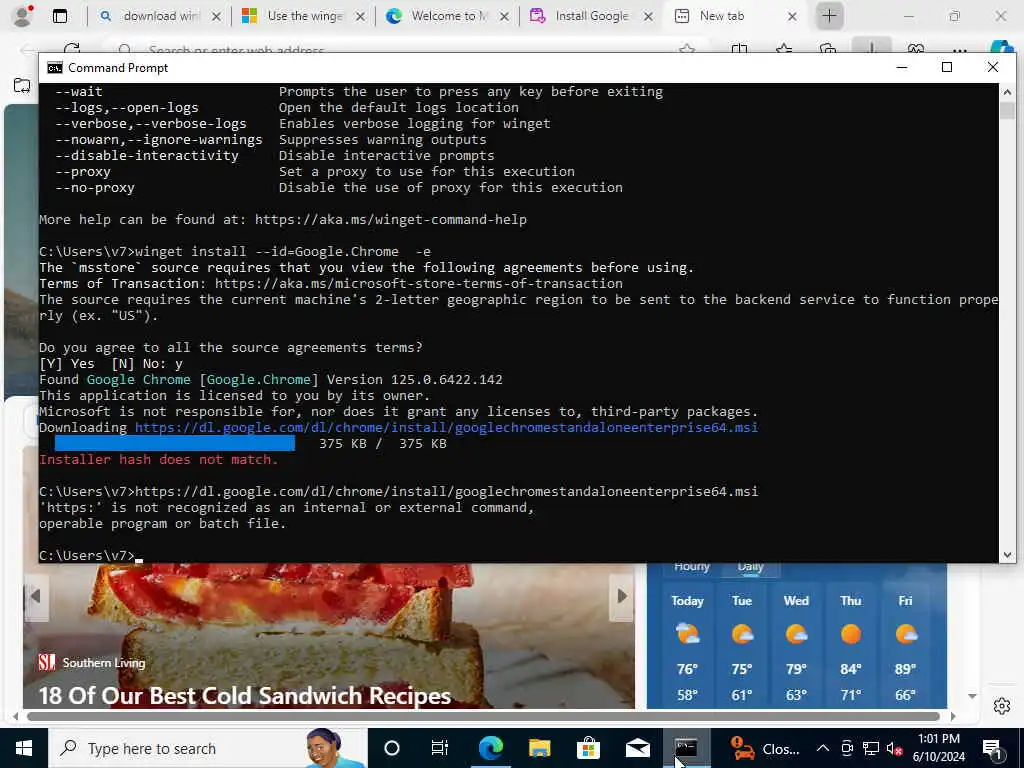Click the horizontal scrollbar right arrow
1024x768 pixels.
(x=953, y=716)
